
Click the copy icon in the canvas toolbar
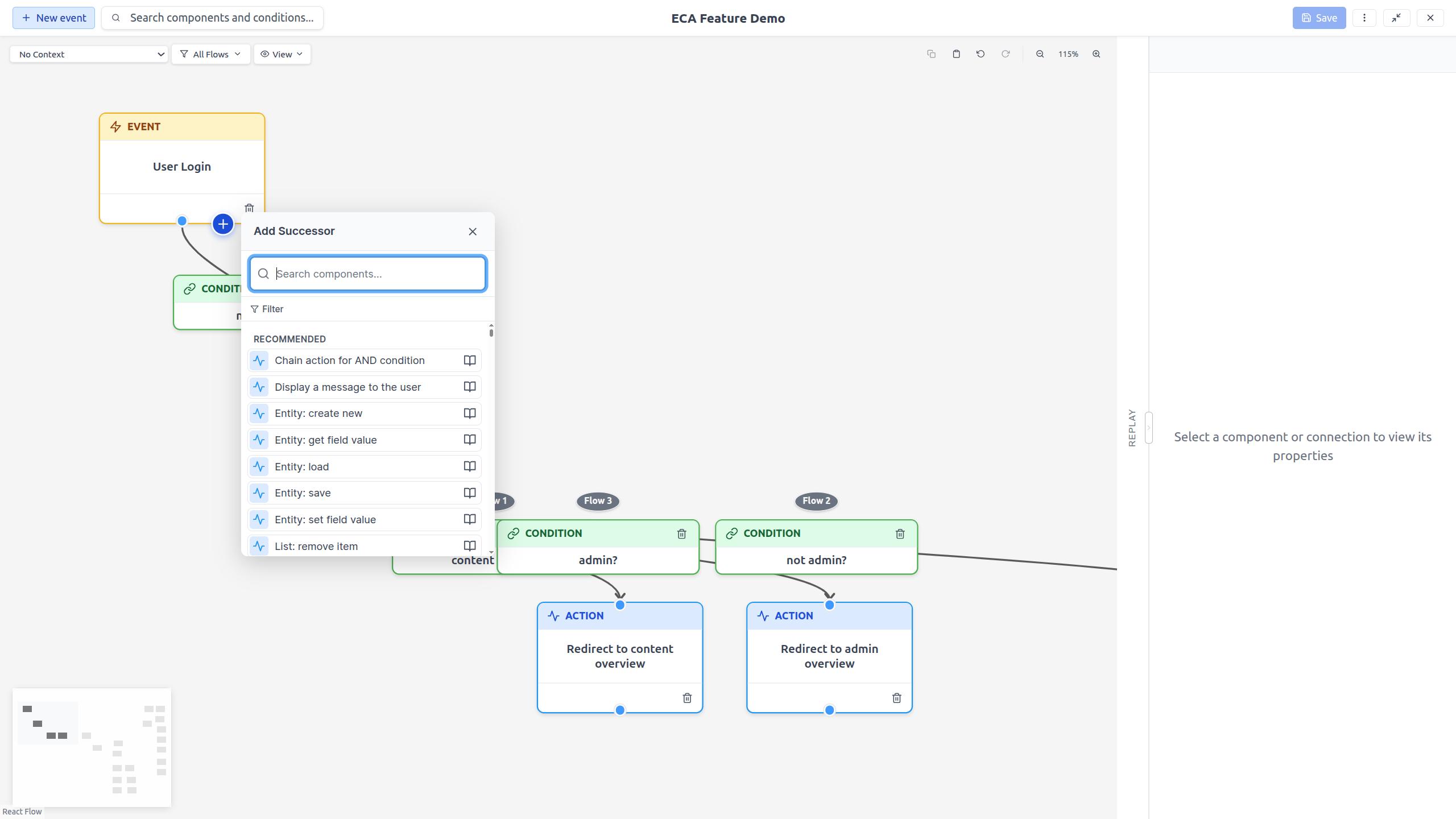931,53
